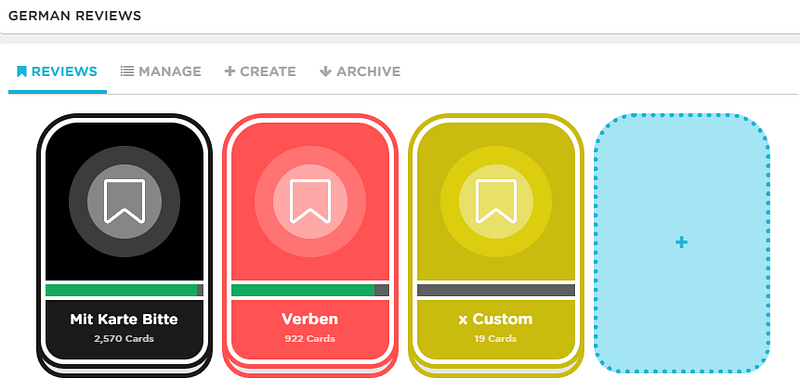Viewport: 800px width, 391px height.
Task: Click the 922 Cards count label
Action: coord(310,338)
